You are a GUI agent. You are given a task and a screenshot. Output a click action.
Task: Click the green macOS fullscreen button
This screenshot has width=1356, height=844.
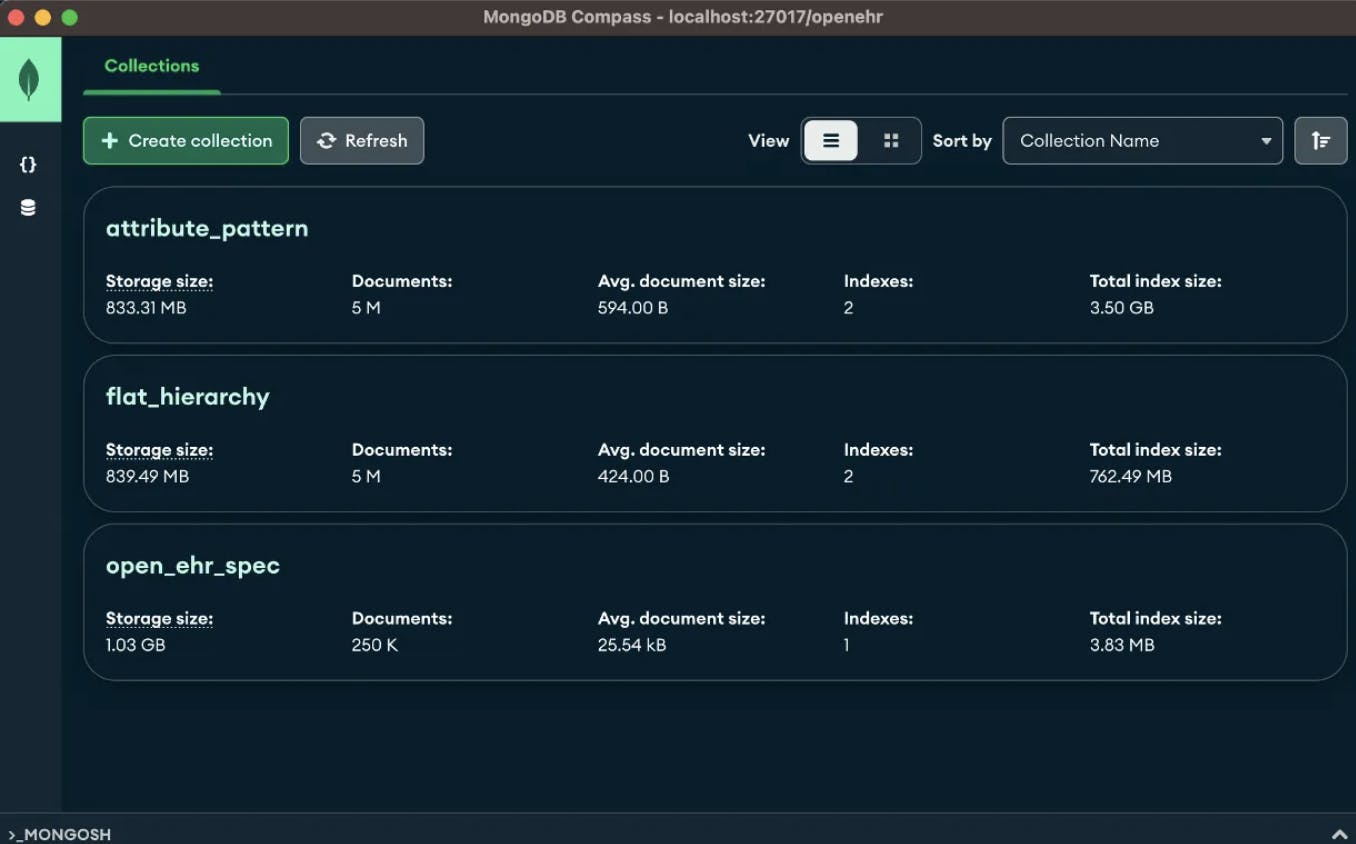pyautogui.click(x=69, y=17)
